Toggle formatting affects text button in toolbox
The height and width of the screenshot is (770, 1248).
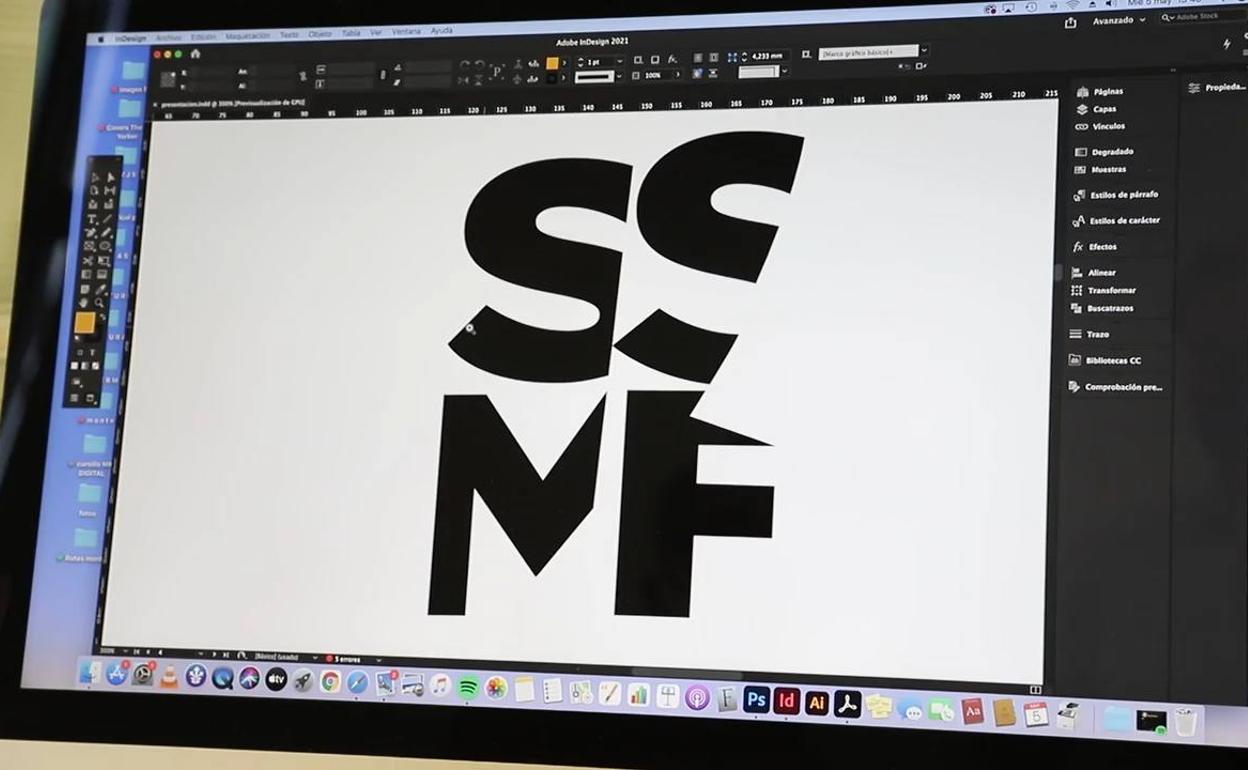click(93, 352)
